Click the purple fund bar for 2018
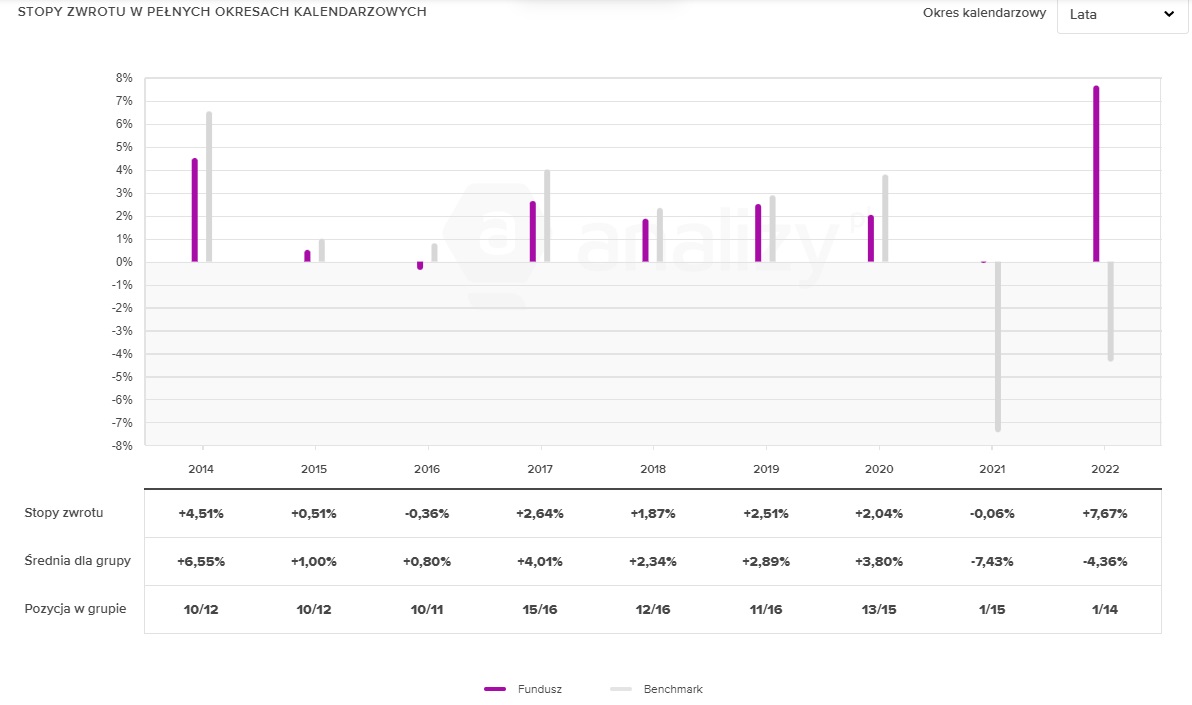The image size is (1192, 705). [x=646, y=241]
